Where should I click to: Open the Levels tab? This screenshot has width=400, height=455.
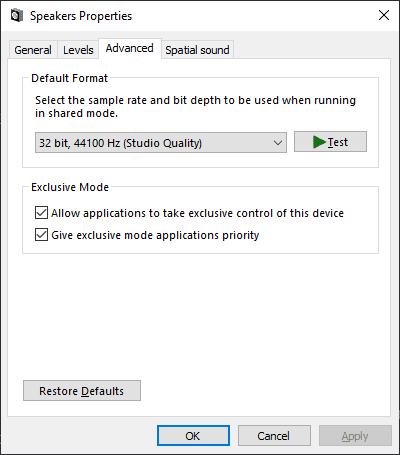pos(78,50)
